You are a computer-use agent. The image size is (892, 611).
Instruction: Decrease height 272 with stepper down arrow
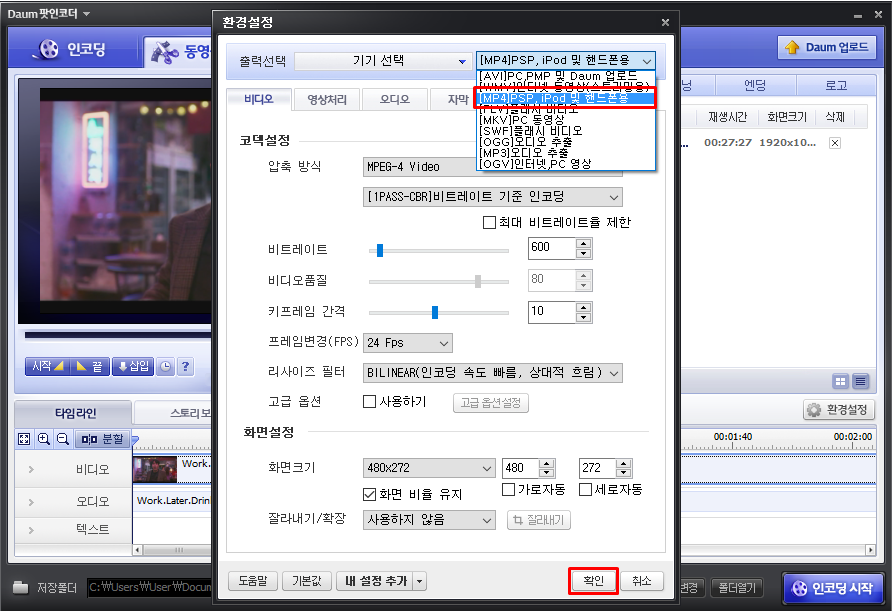point(624,473)
